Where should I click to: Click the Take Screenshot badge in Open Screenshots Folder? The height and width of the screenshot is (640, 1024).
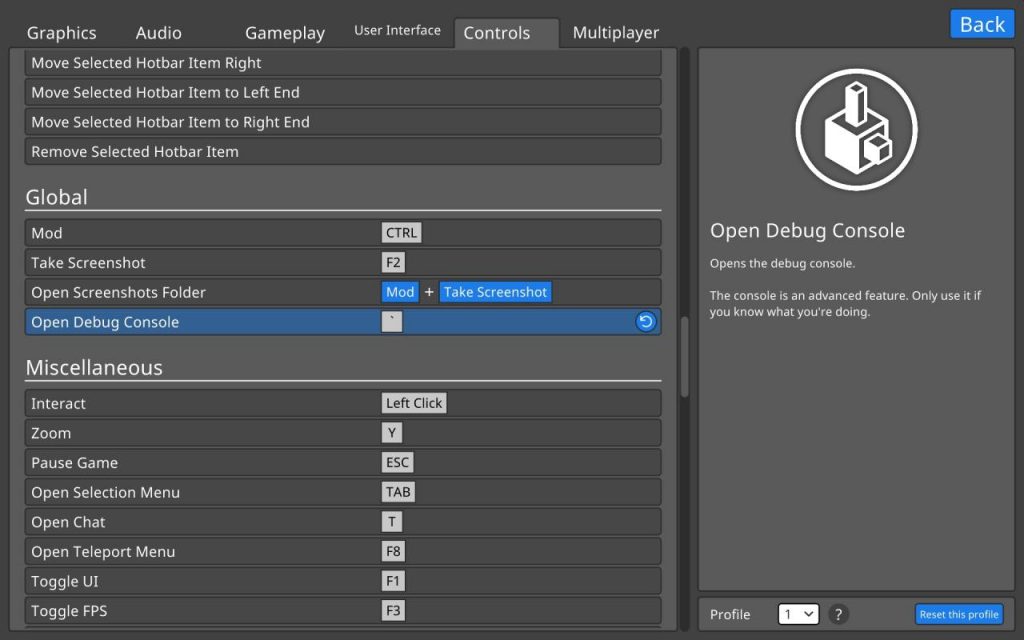click(493, 291)
